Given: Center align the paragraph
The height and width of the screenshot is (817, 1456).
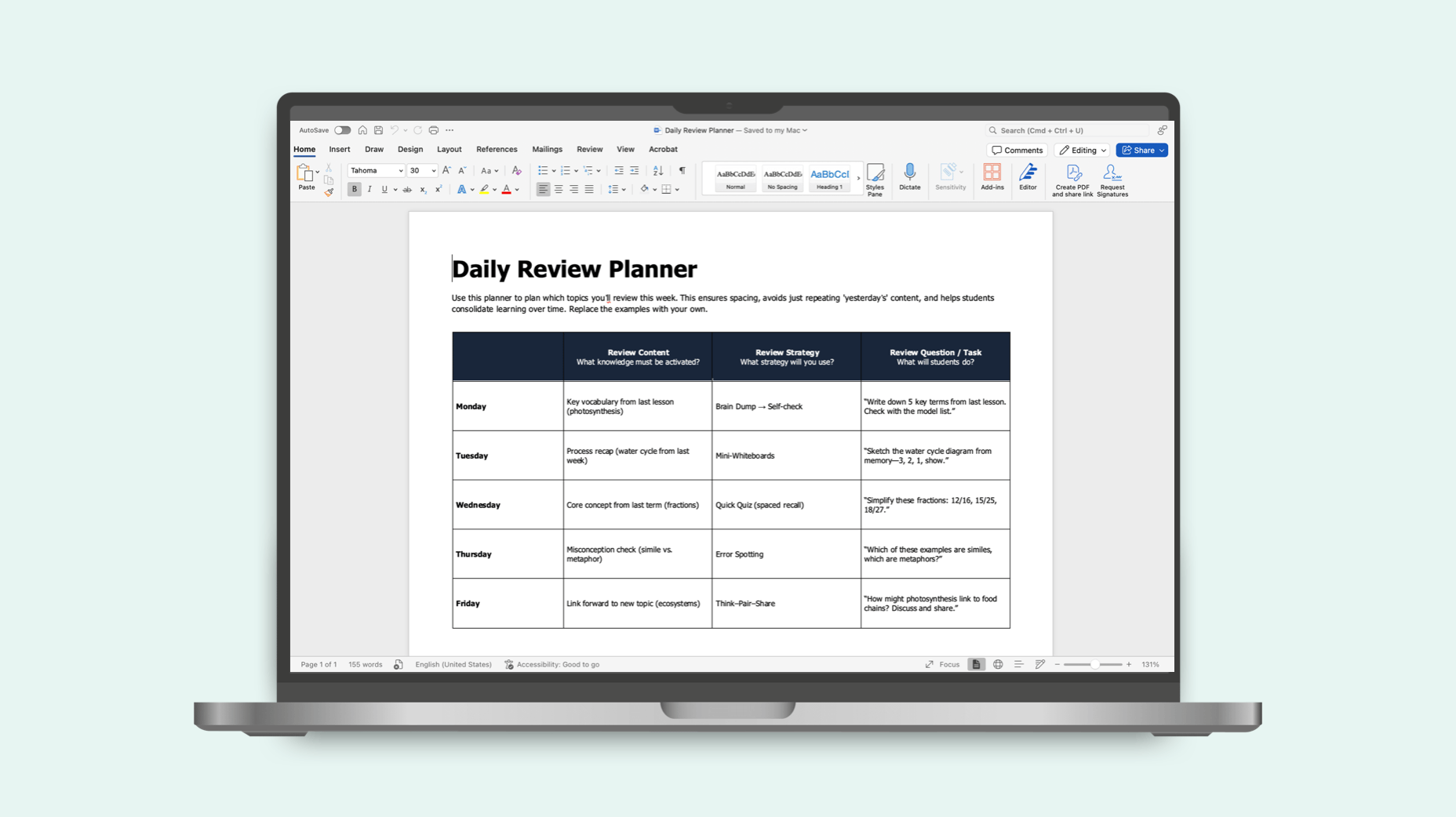Looking at the screenshot, I should (559, 189).
